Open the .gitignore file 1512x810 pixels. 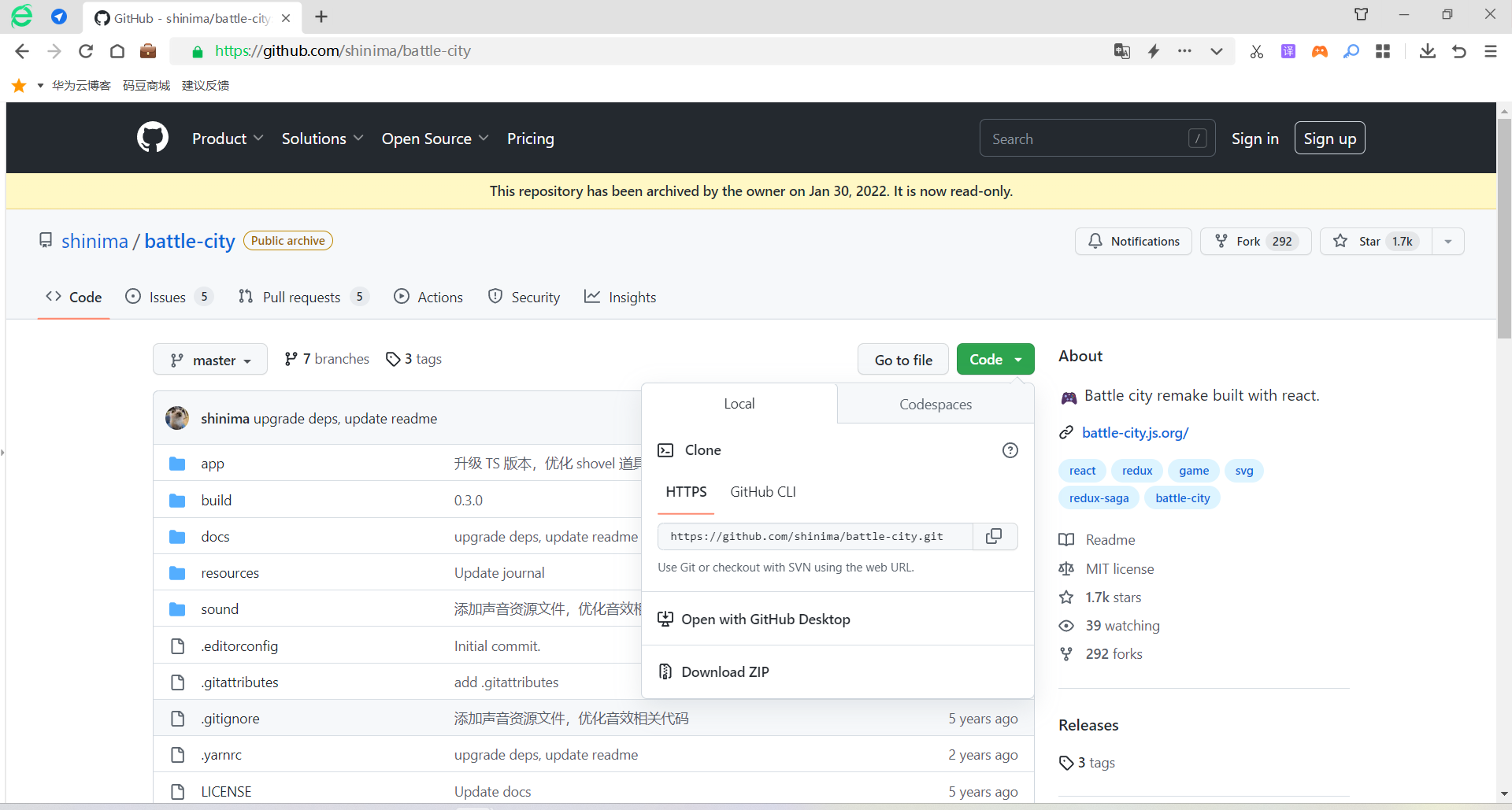click(230, 719)
